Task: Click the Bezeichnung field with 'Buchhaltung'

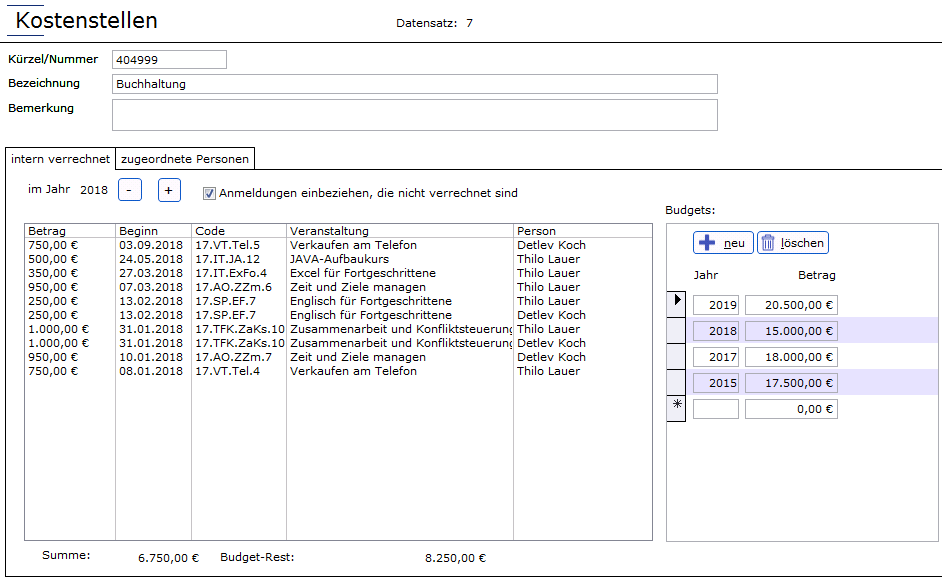Action: point(414,84)
